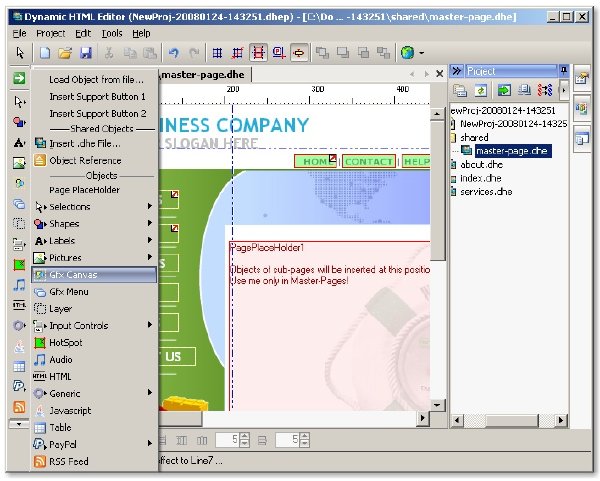Choose RSS Feed menu entry

tap(94, 461)
